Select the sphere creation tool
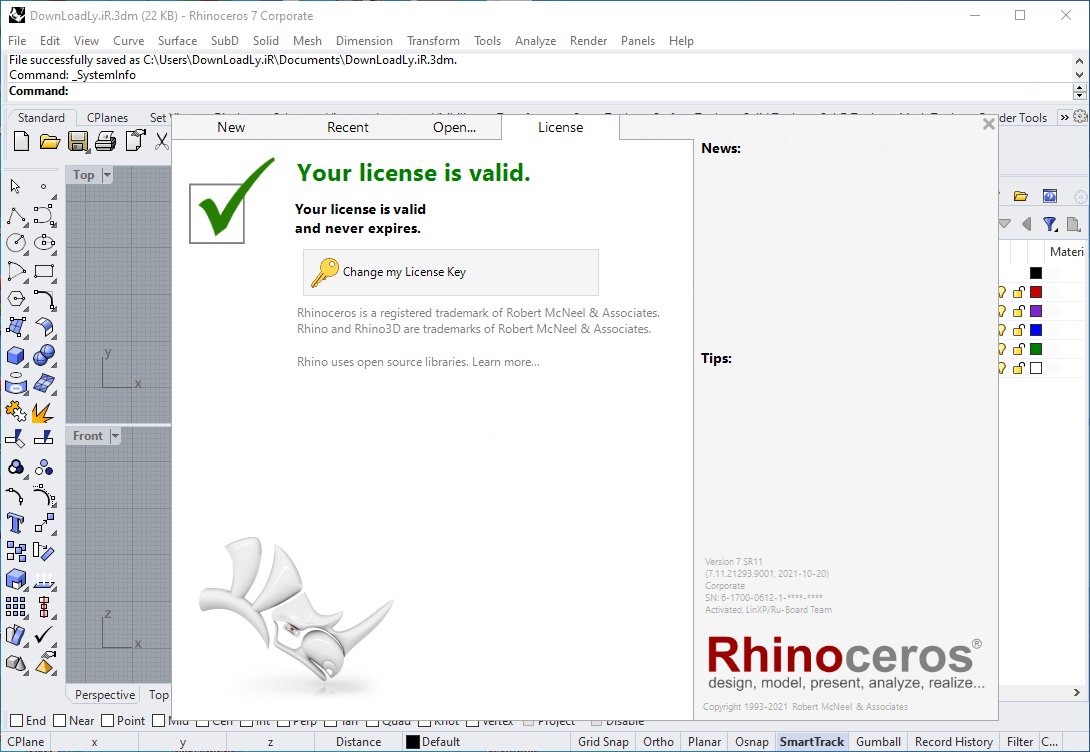The image size is (1090, 752). 42,355
